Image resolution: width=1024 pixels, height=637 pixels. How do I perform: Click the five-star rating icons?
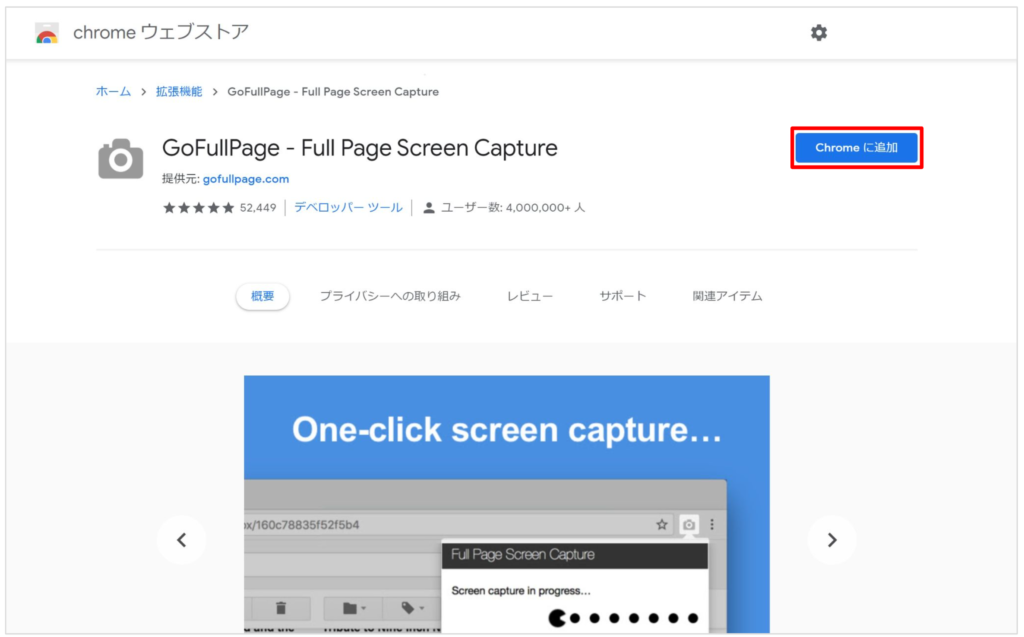(x=199, y=208)
